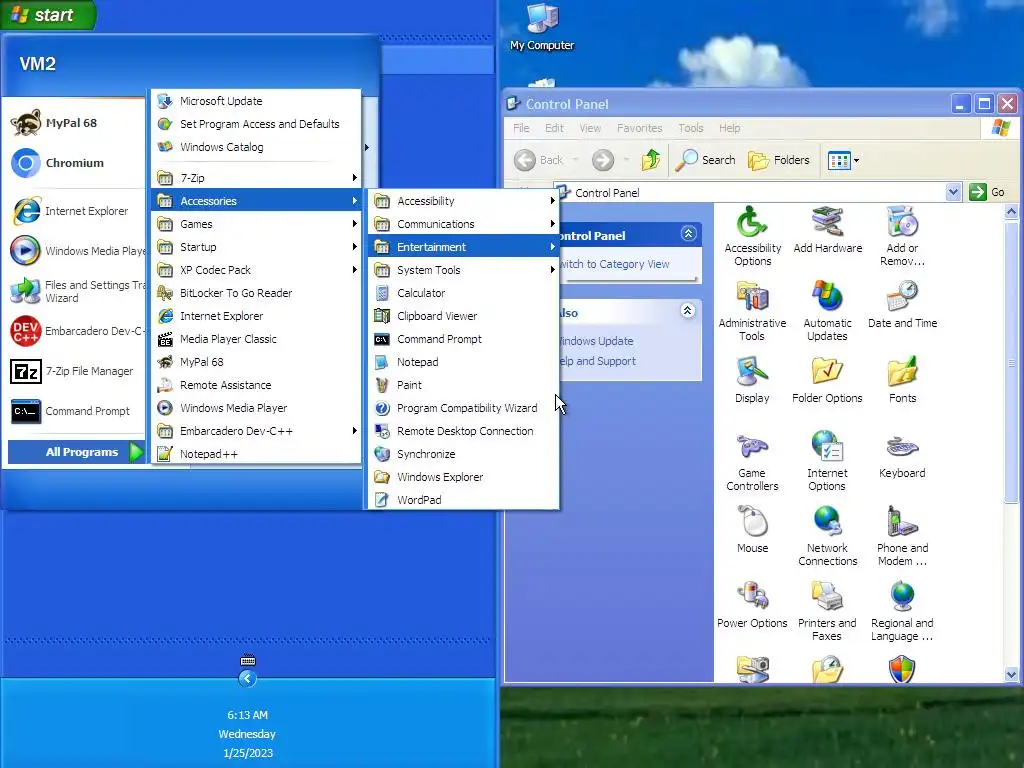Open Windows Explorer from Accessories
Viewport: 1024px width, 768px height.
[x=464, y=477]
